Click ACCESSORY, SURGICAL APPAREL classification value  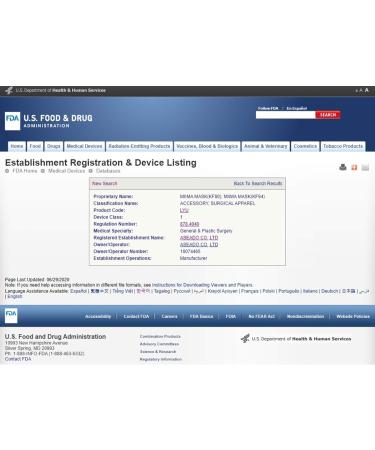218,203
